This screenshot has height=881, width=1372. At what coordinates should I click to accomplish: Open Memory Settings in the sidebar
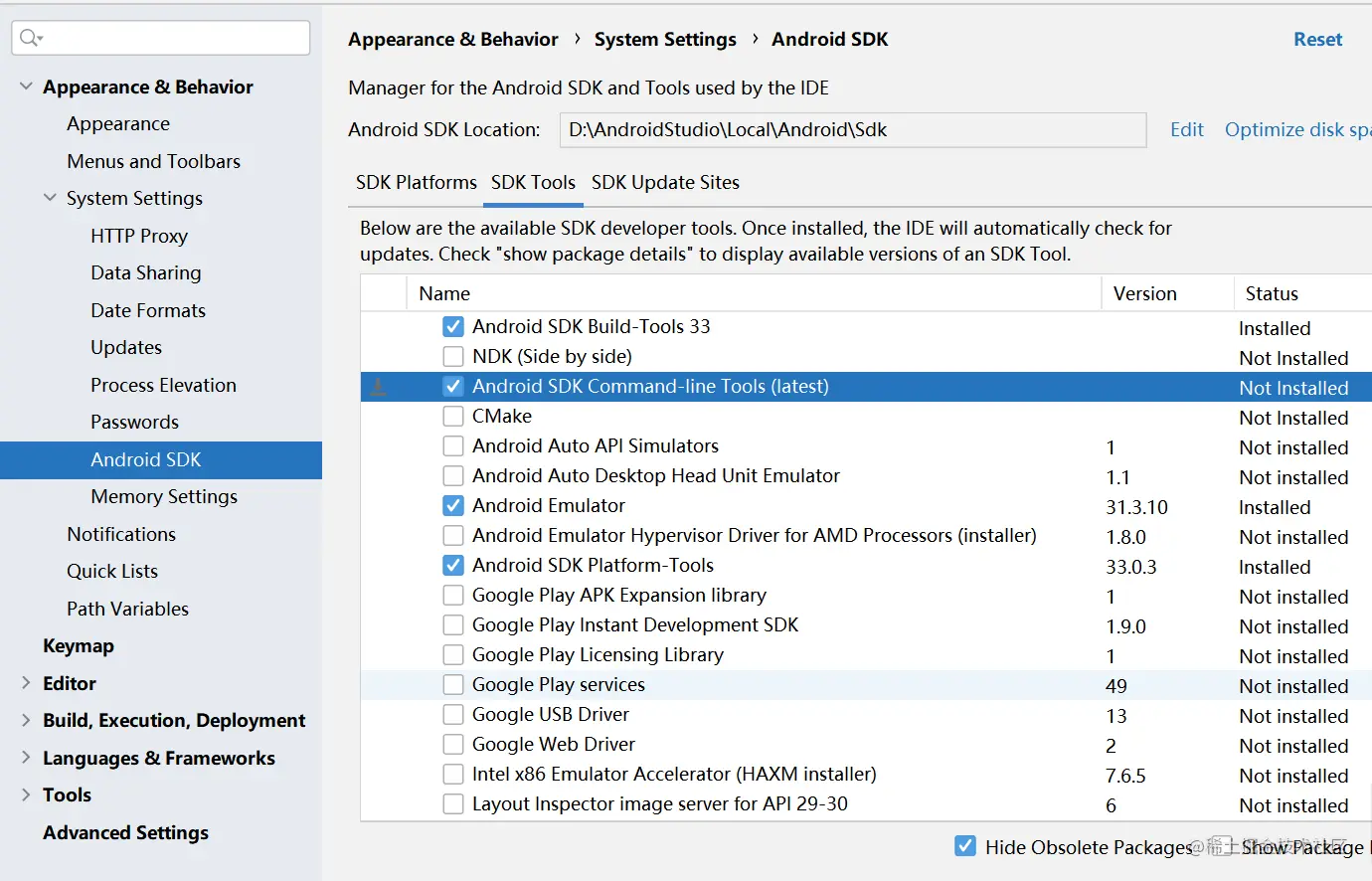coord(164,497)
